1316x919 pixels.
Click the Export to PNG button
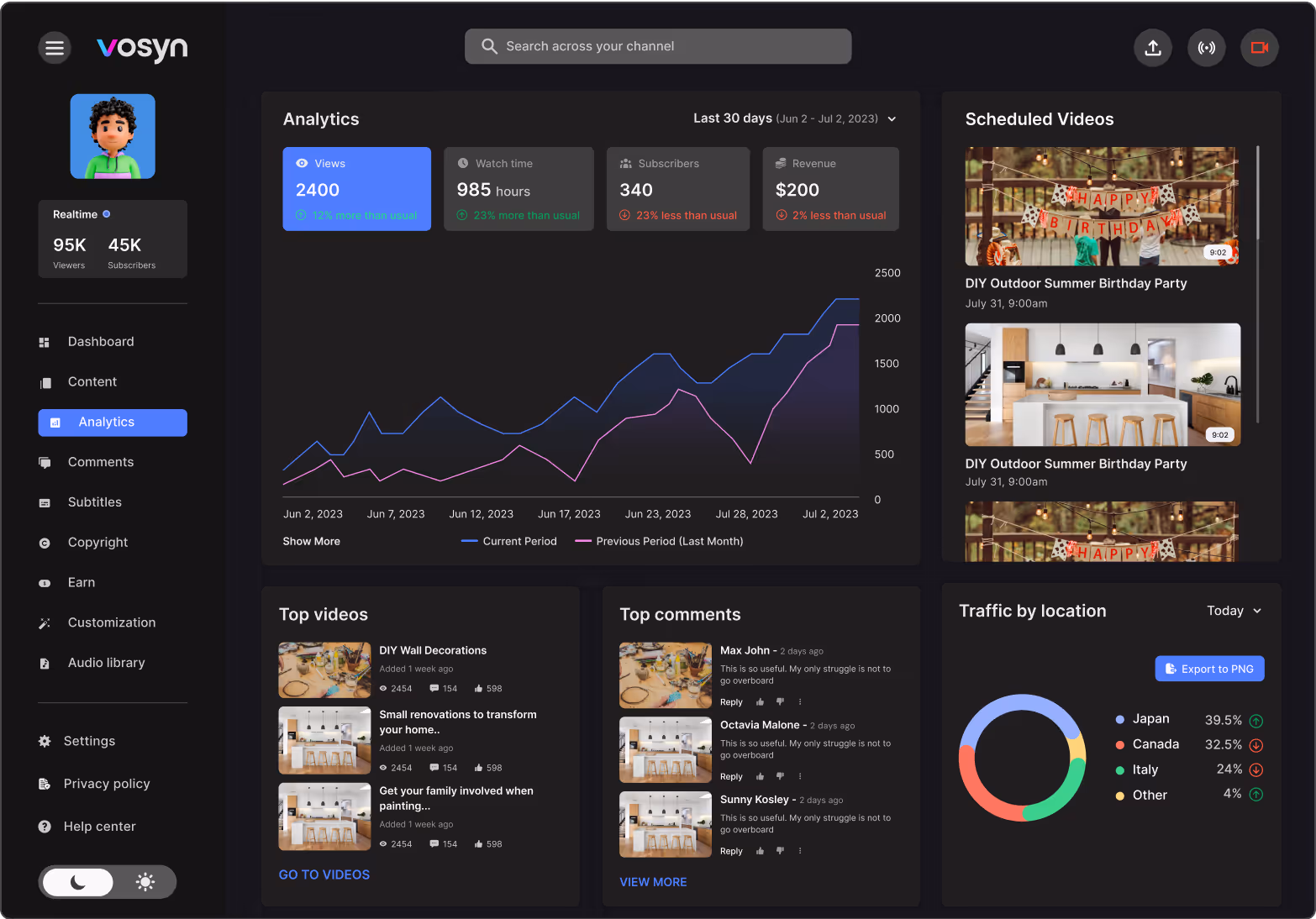[1209, 669]
